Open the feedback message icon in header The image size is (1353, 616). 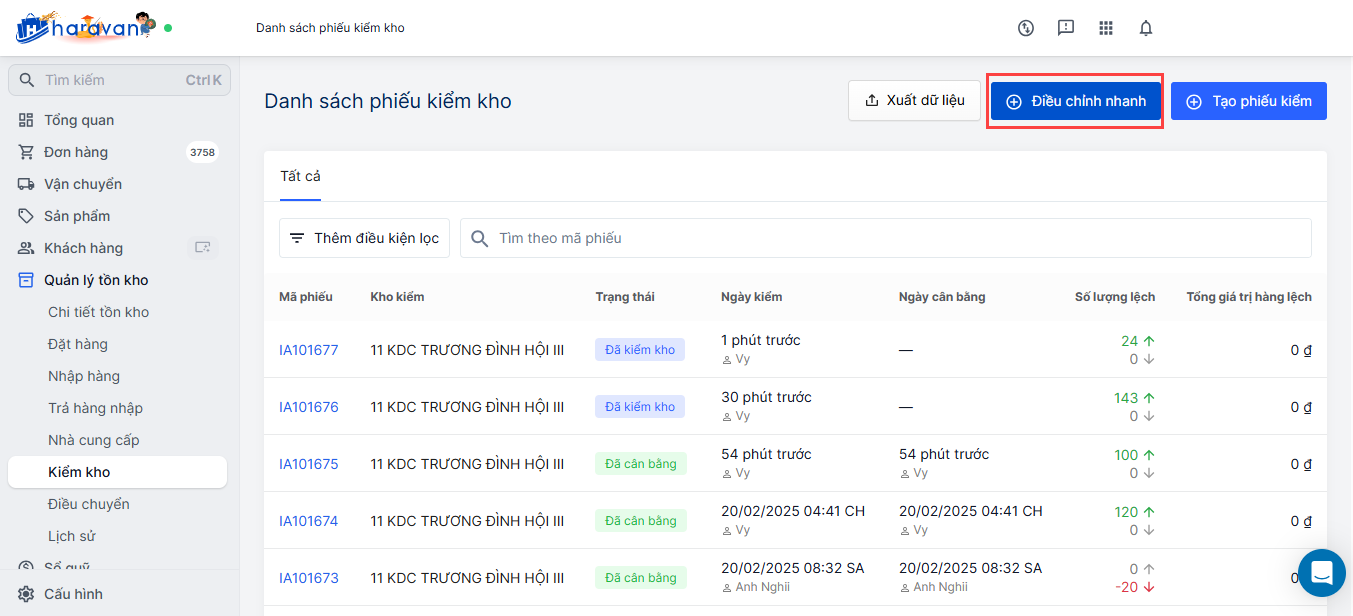point(1066,28)
